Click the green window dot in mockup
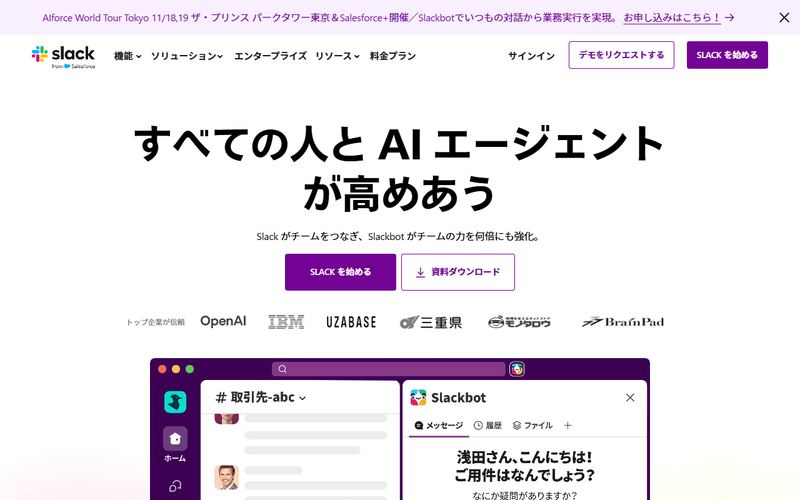This screenshot has height=500, width=800. point(190,369)
